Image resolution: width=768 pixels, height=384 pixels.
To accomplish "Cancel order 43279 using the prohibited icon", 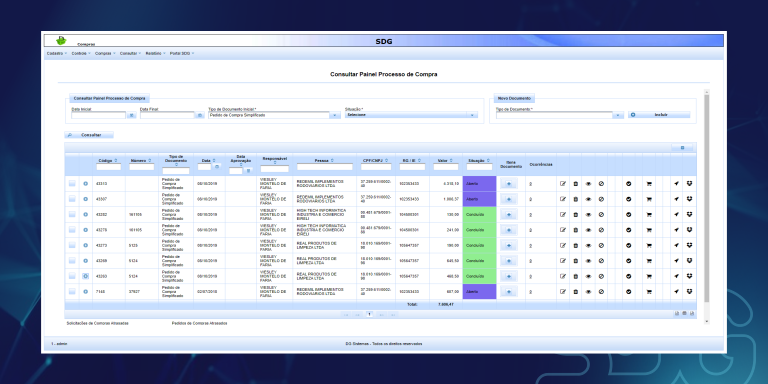I will pos(601,230).
